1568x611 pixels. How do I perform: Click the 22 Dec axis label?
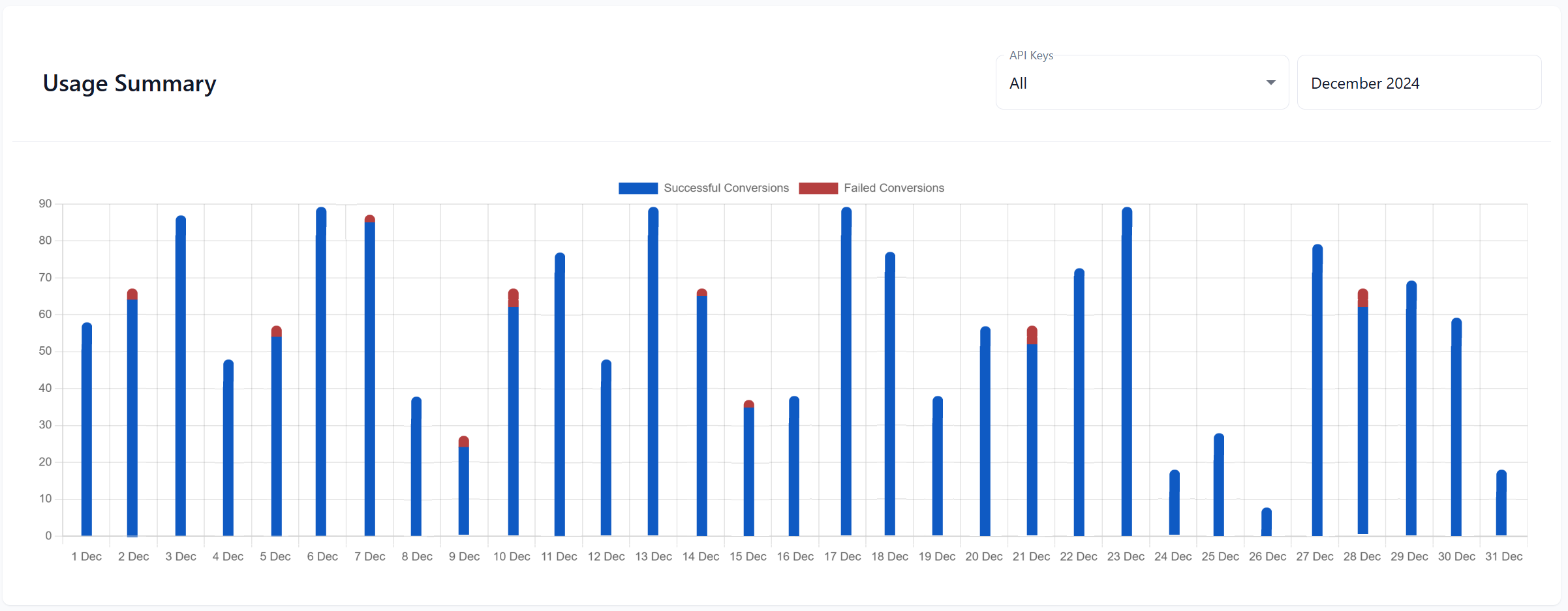1079,557
